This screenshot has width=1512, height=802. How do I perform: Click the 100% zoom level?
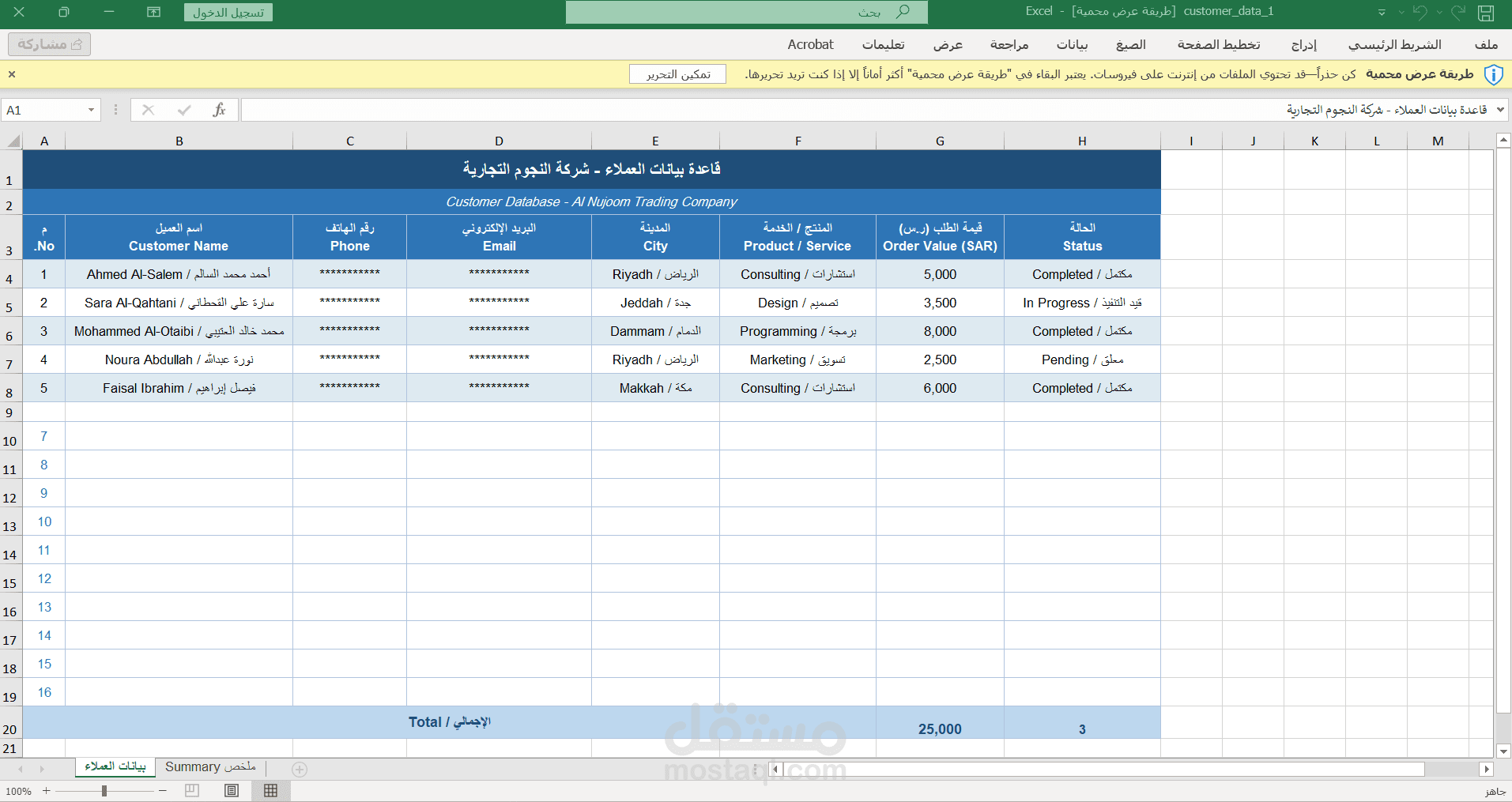click(x=18, y=791)
